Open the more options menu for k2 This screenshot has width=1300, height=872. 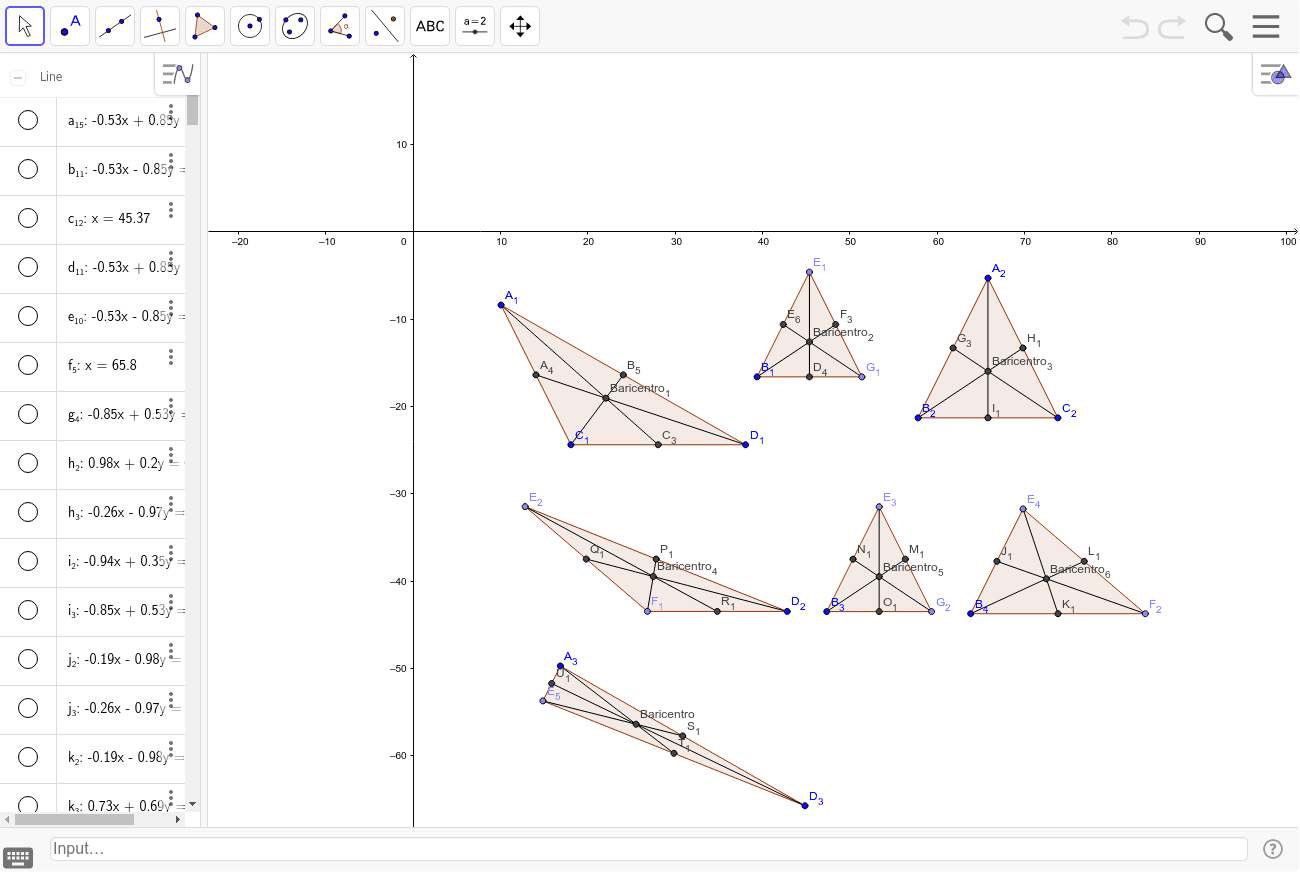pos(171,748)
